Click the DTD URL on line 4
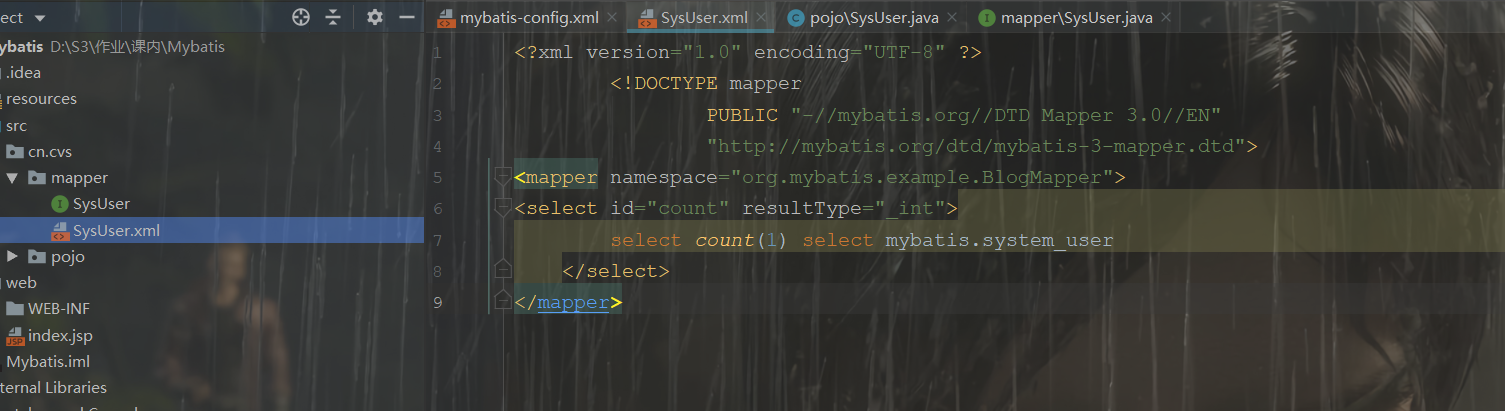 (976, 147)
